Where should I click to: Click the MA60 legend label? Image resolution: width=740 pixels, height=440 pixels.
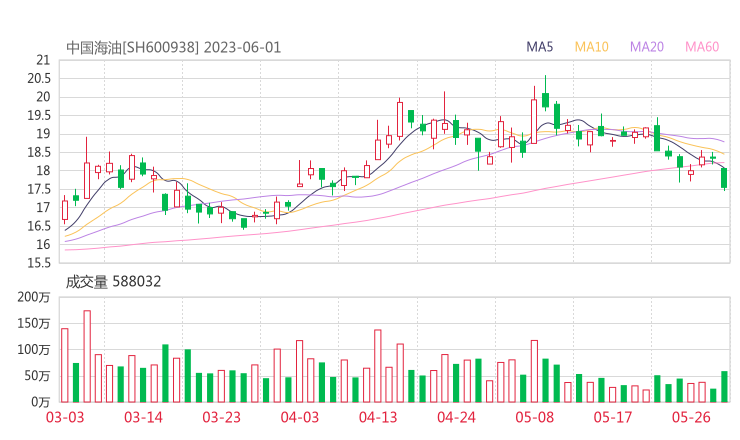[x=702, y=47]
